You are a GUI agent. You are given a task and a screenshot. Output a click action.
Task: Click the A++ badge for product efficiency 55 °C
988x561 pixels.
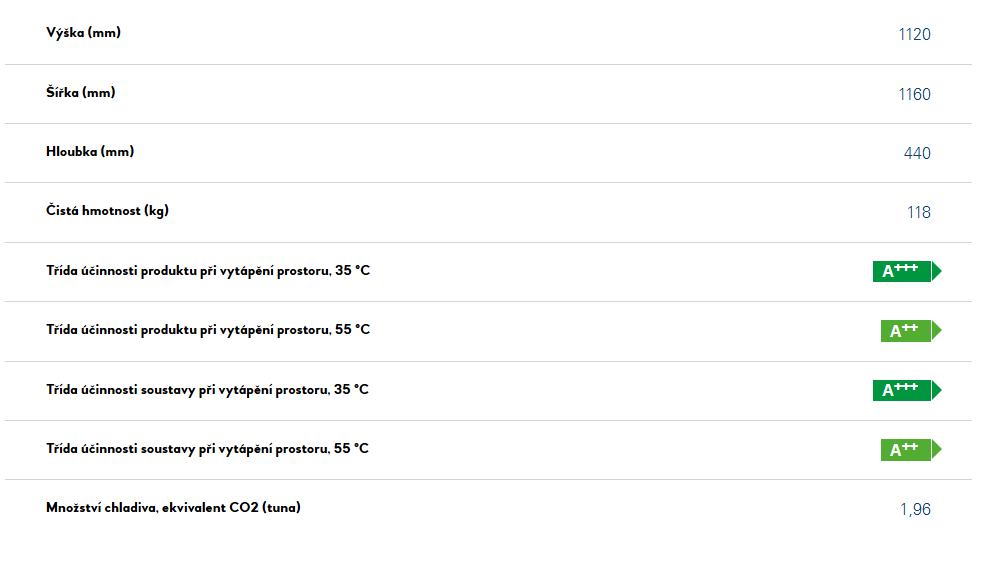click(911, 330)
